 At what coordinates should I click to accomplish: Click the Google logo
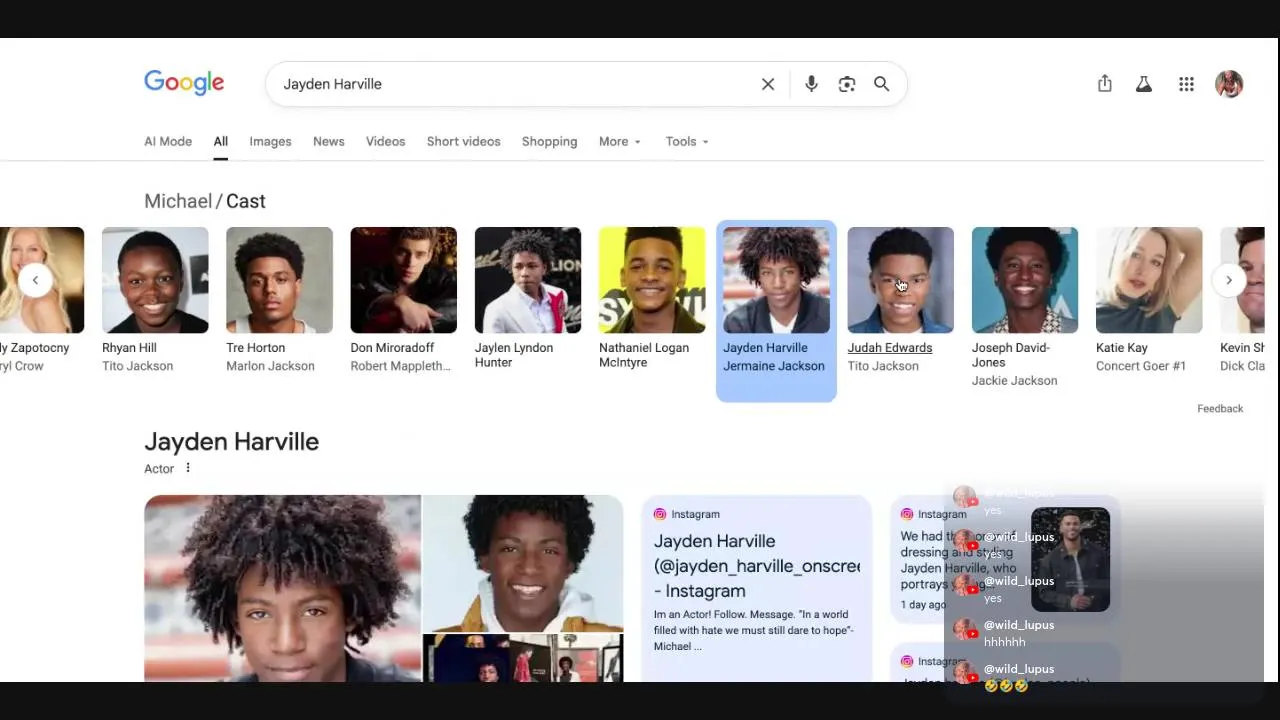[184, 83]
